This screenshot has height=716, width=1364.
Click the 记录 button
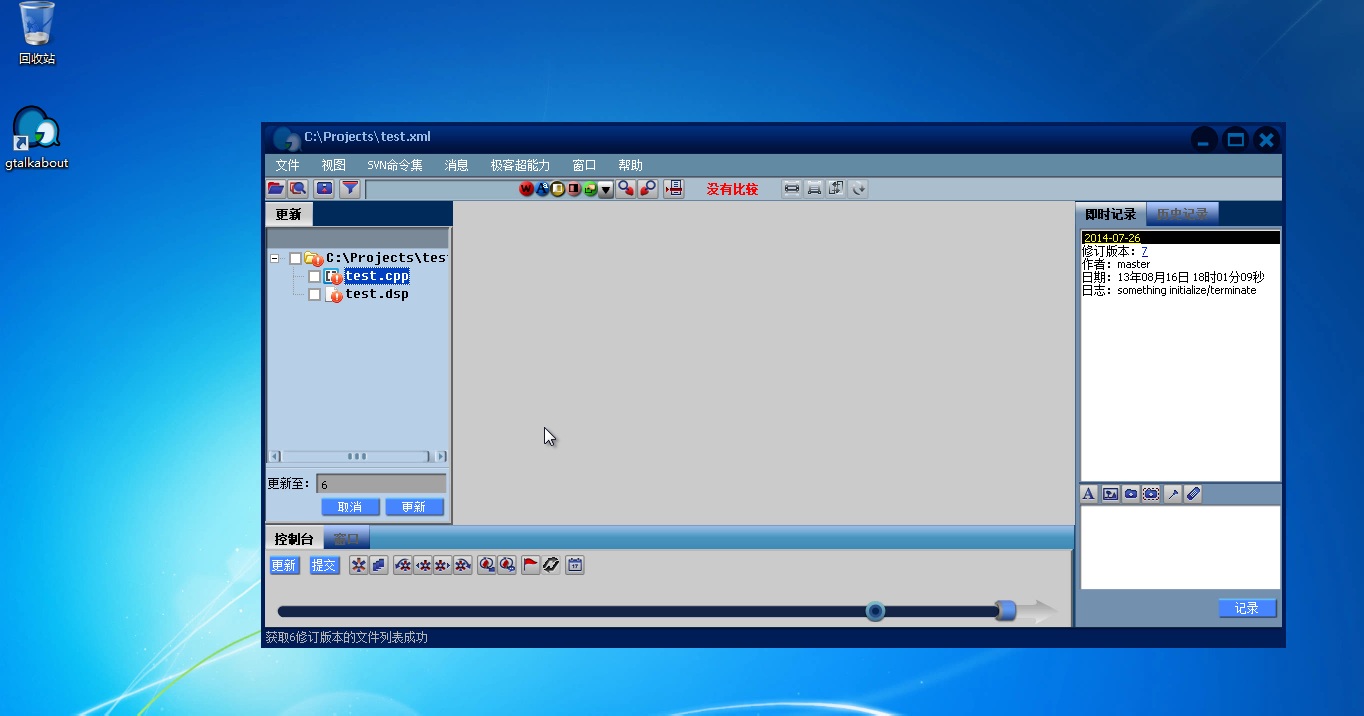1247,608
